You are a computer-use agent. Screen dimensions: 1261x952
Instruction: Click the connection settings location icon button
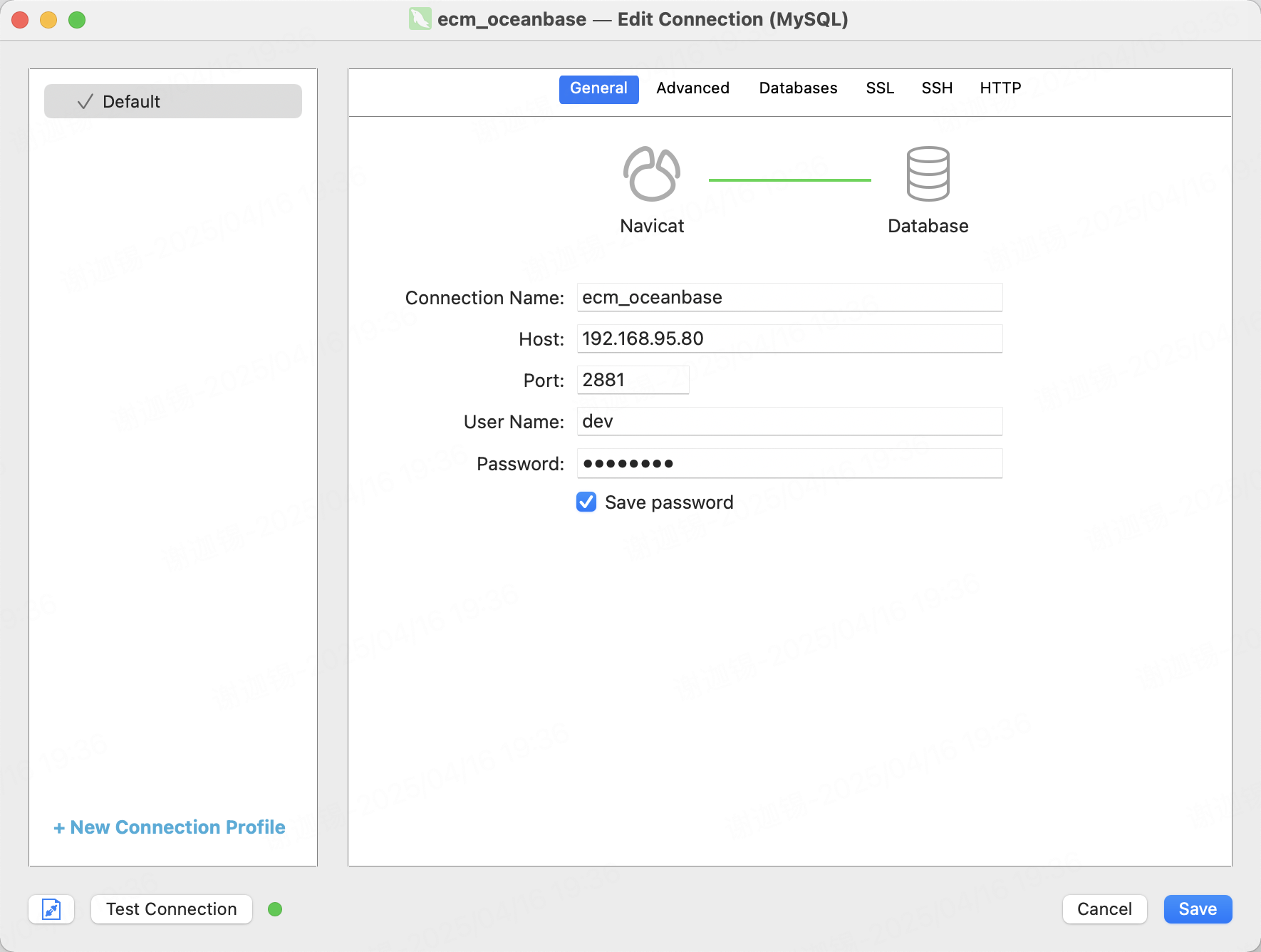51,909
